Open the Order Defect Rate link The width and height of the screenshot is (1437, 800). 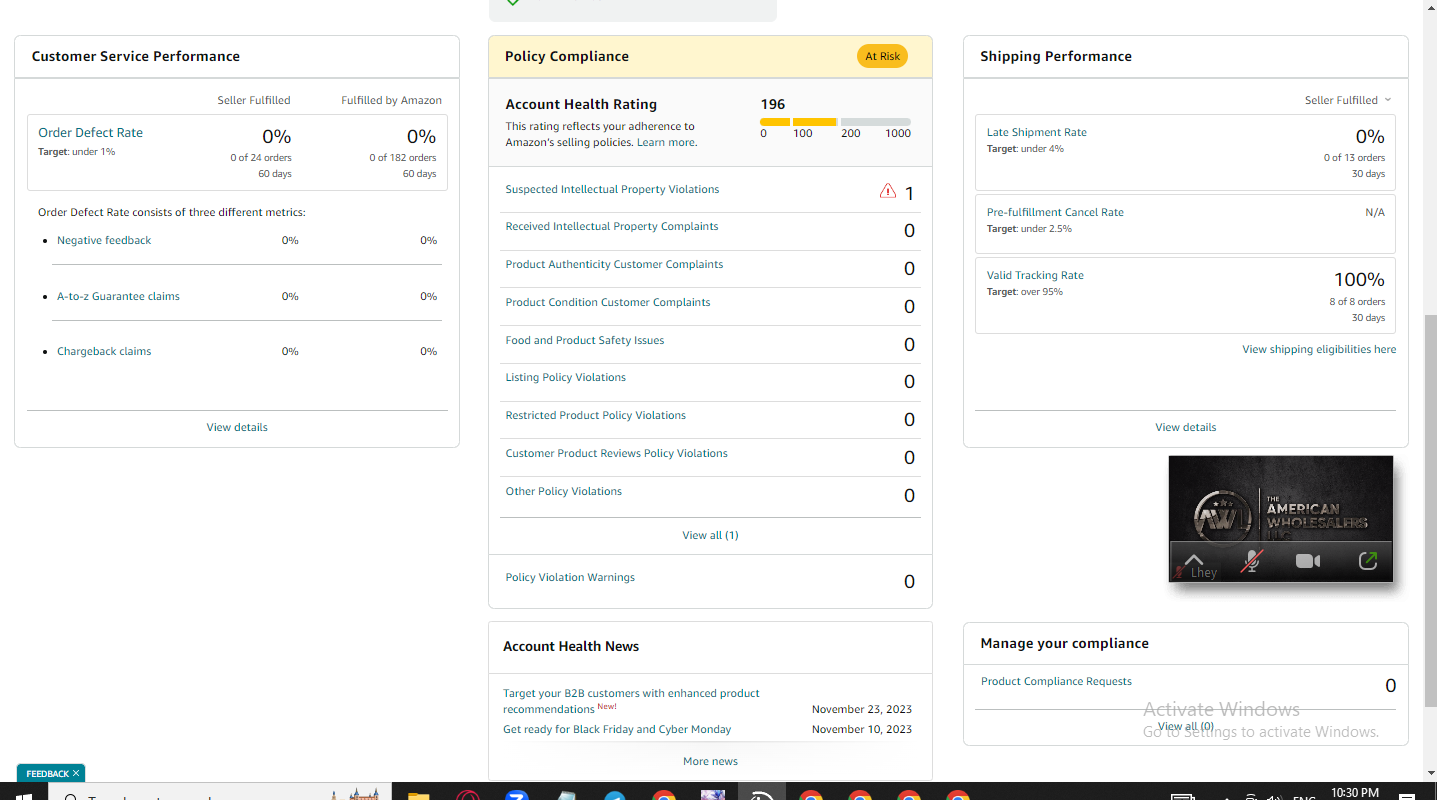[x=90, y=132]
